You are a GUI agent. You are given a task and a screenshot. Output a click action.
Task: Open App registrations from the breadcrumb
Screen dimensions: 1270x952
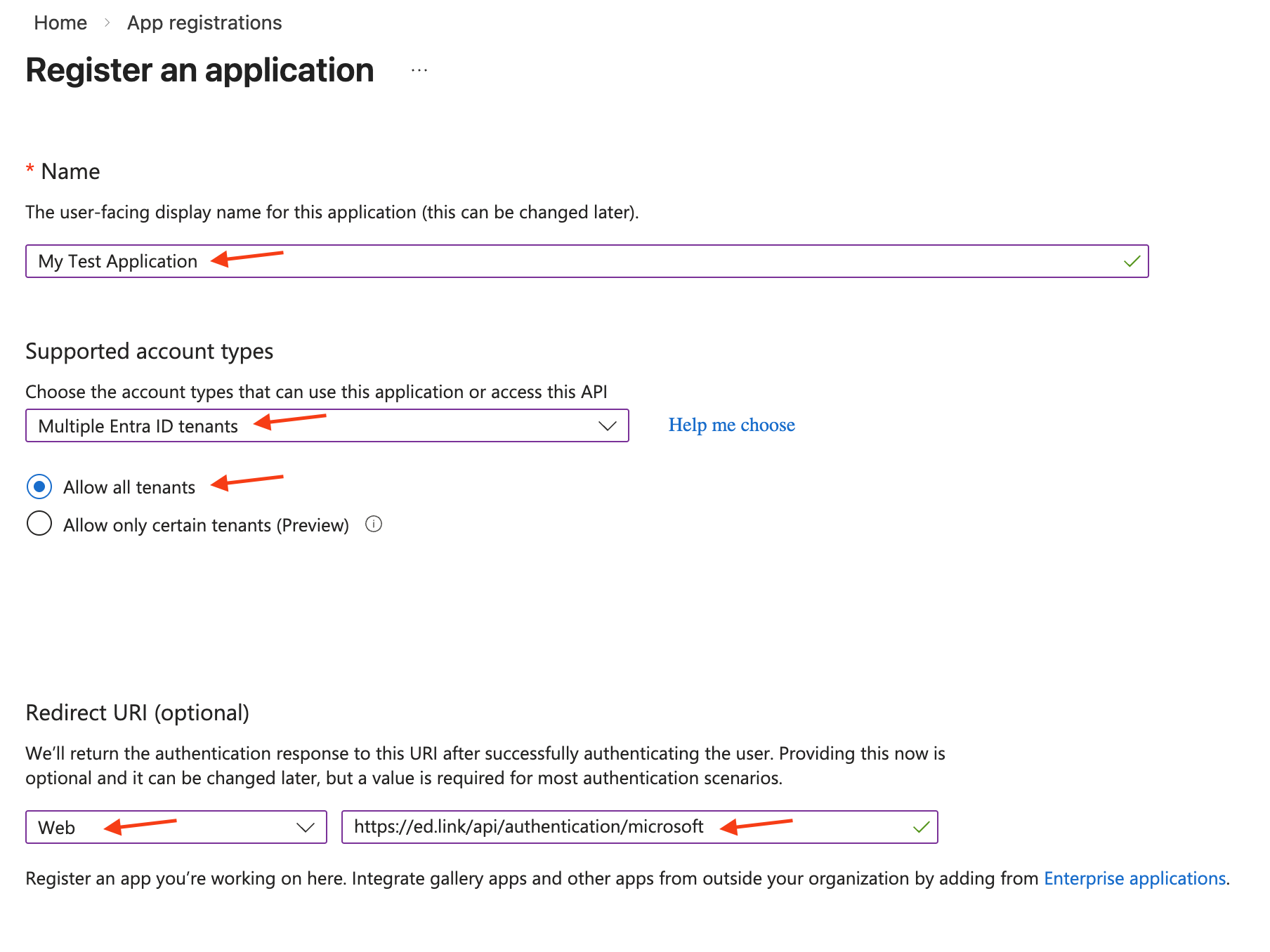[x=204, y=22]
